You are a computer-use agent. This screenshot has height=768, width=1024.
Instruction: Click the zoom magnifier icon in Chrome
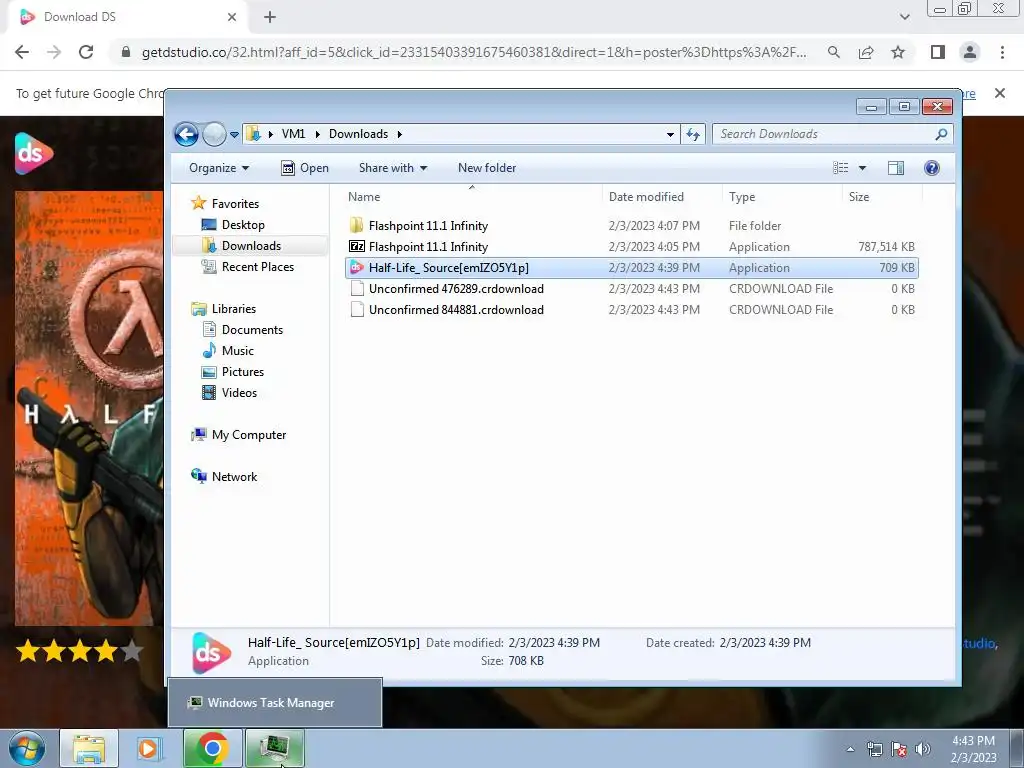click(833, 52)
